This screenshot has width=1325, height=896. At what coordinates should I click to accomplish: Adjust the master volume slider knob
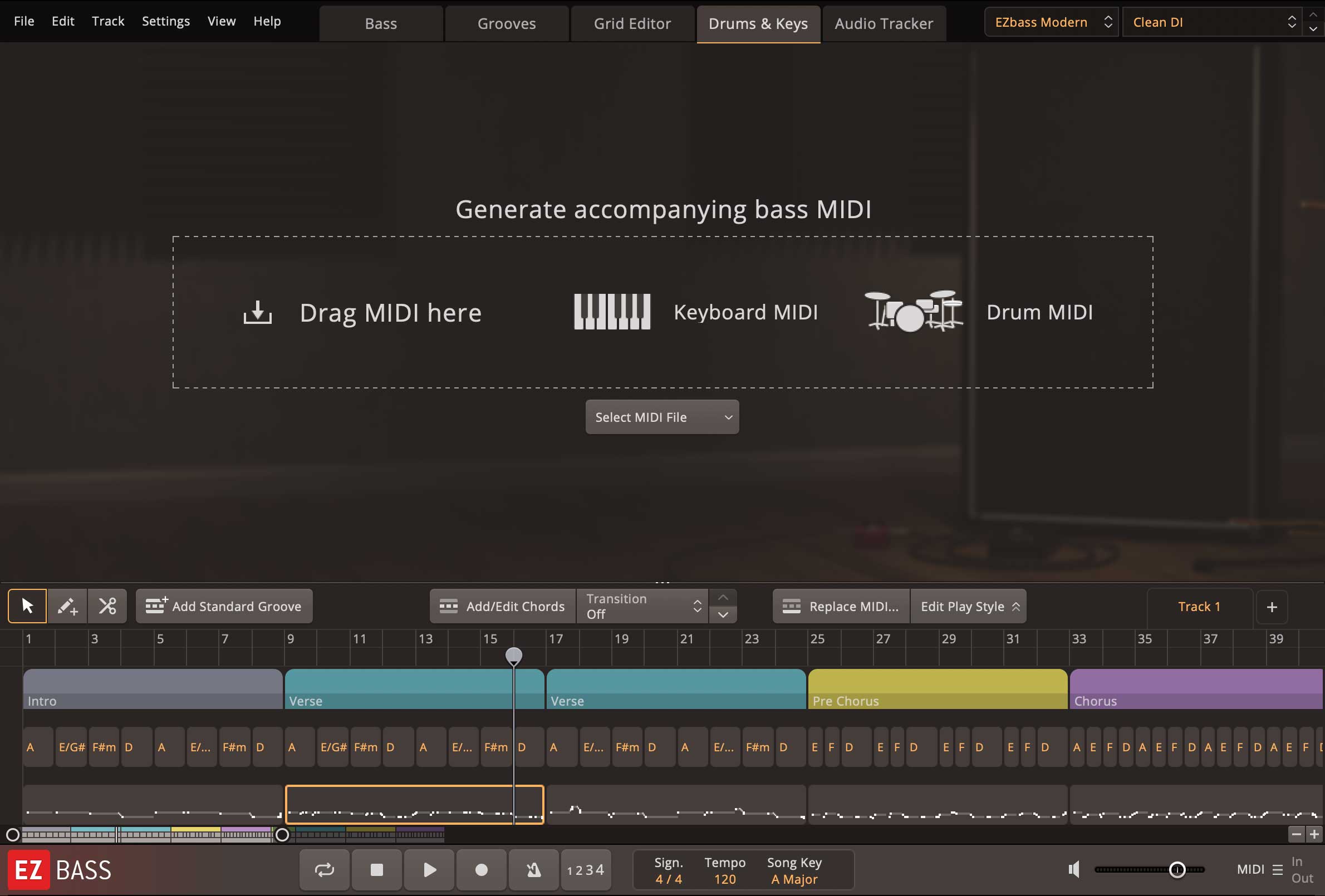[1177, 869]
